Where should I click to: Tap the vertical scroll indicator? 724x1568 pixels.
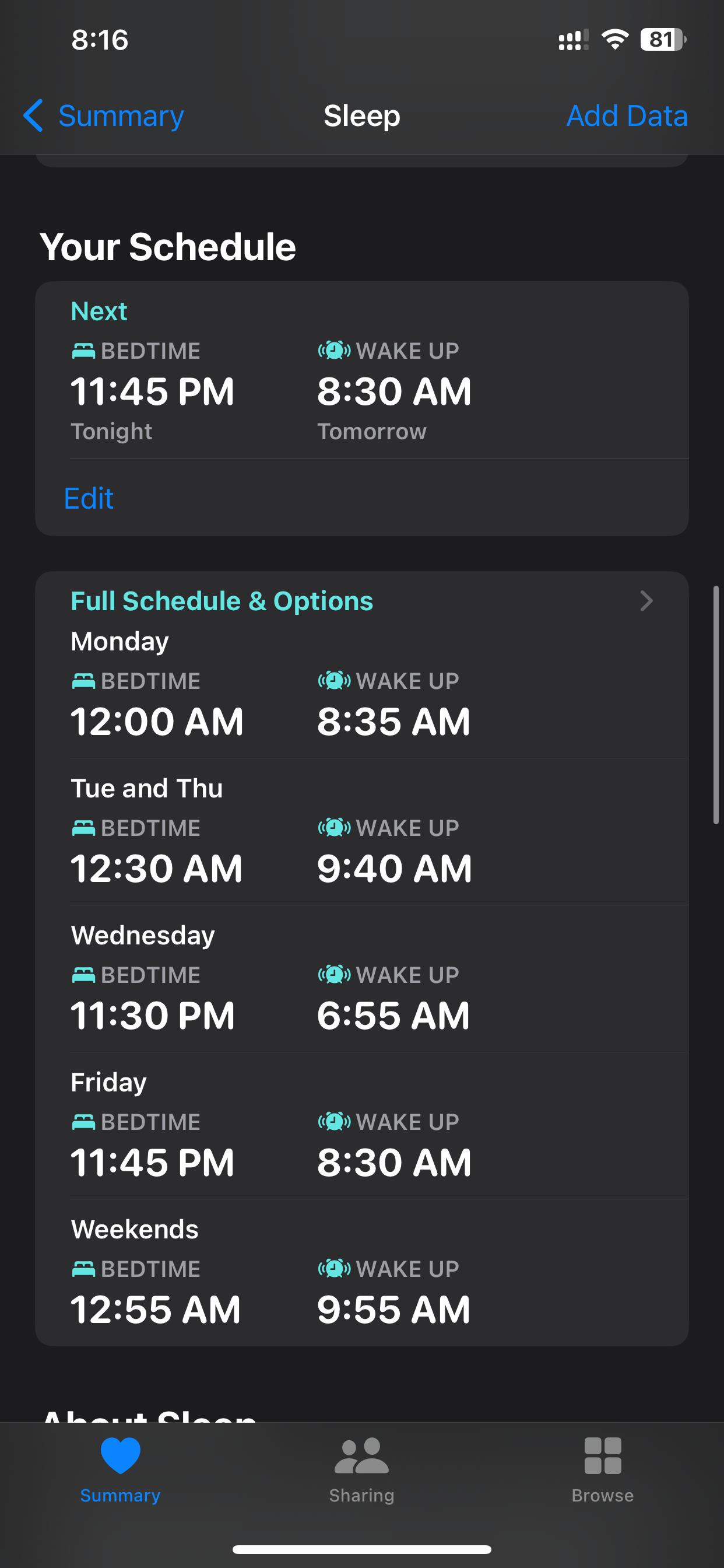[x=716, y=705]
